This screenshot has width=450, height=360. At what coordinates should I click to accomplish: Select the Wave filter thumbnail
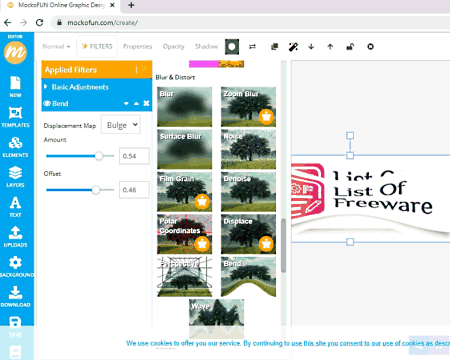point(216,312)
